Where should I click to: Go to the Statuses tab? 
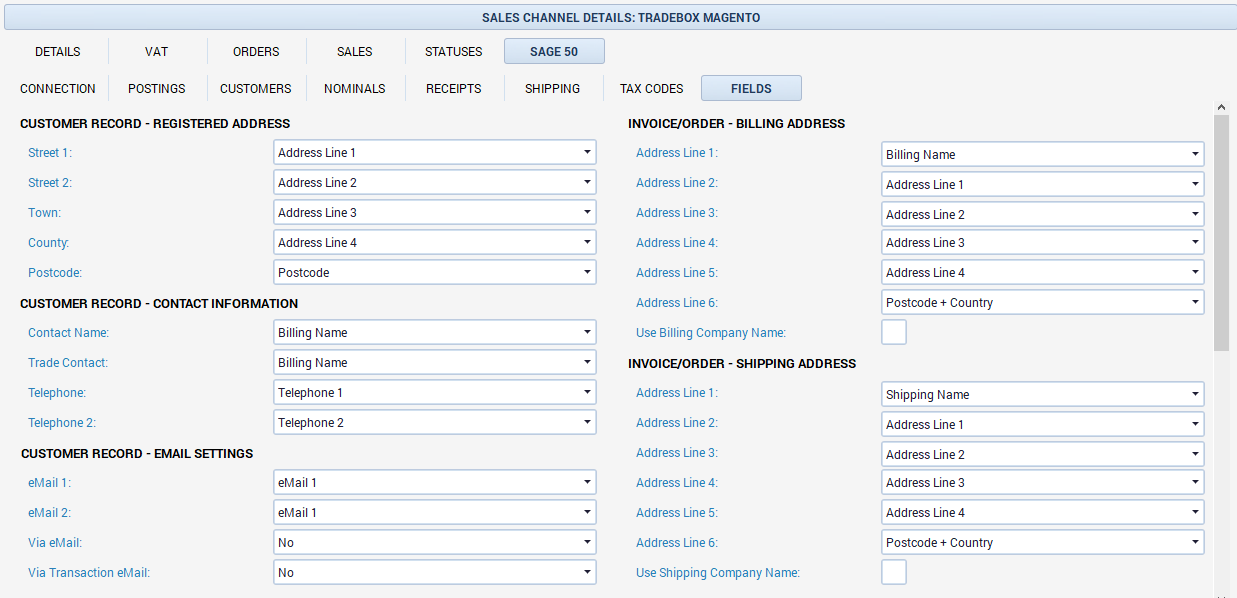[x=453, y=52]
